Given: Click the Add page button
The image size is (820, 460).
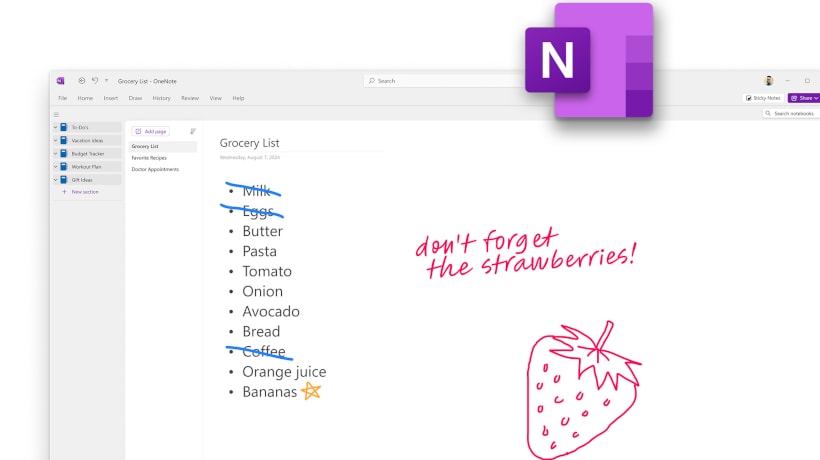Looking at the screenshot, I should click(151, 131).
